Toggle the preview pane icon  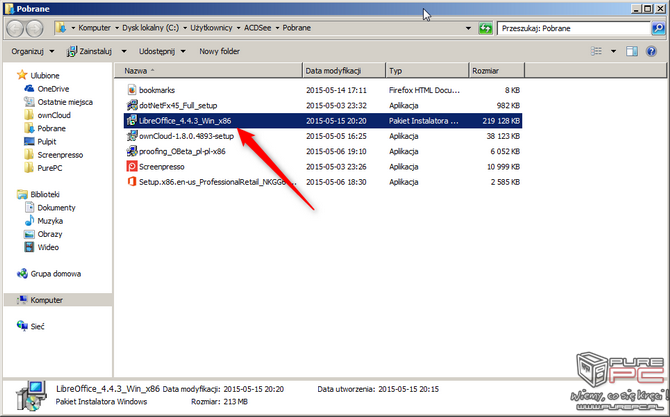click(x=632, y=50)
